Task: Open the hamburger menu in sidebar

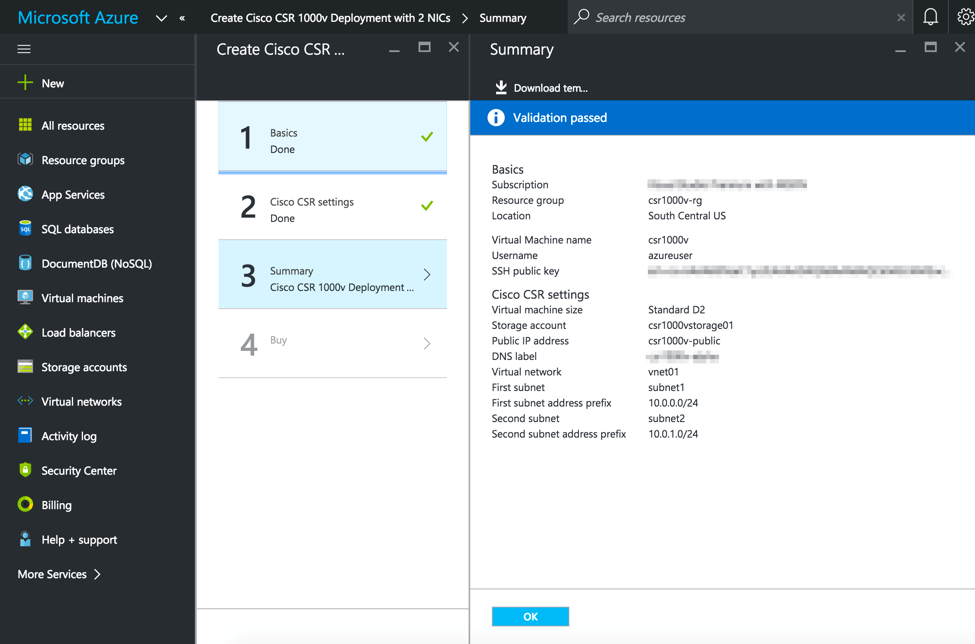Action: tap(24, 49)
